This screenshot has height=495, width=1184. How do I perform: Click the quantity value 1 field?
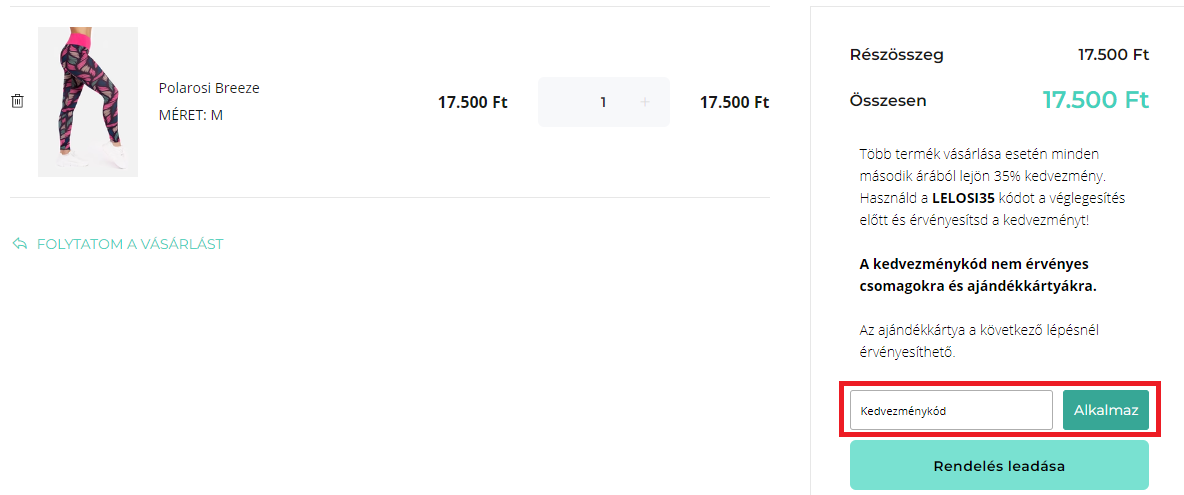coord(603,102)
